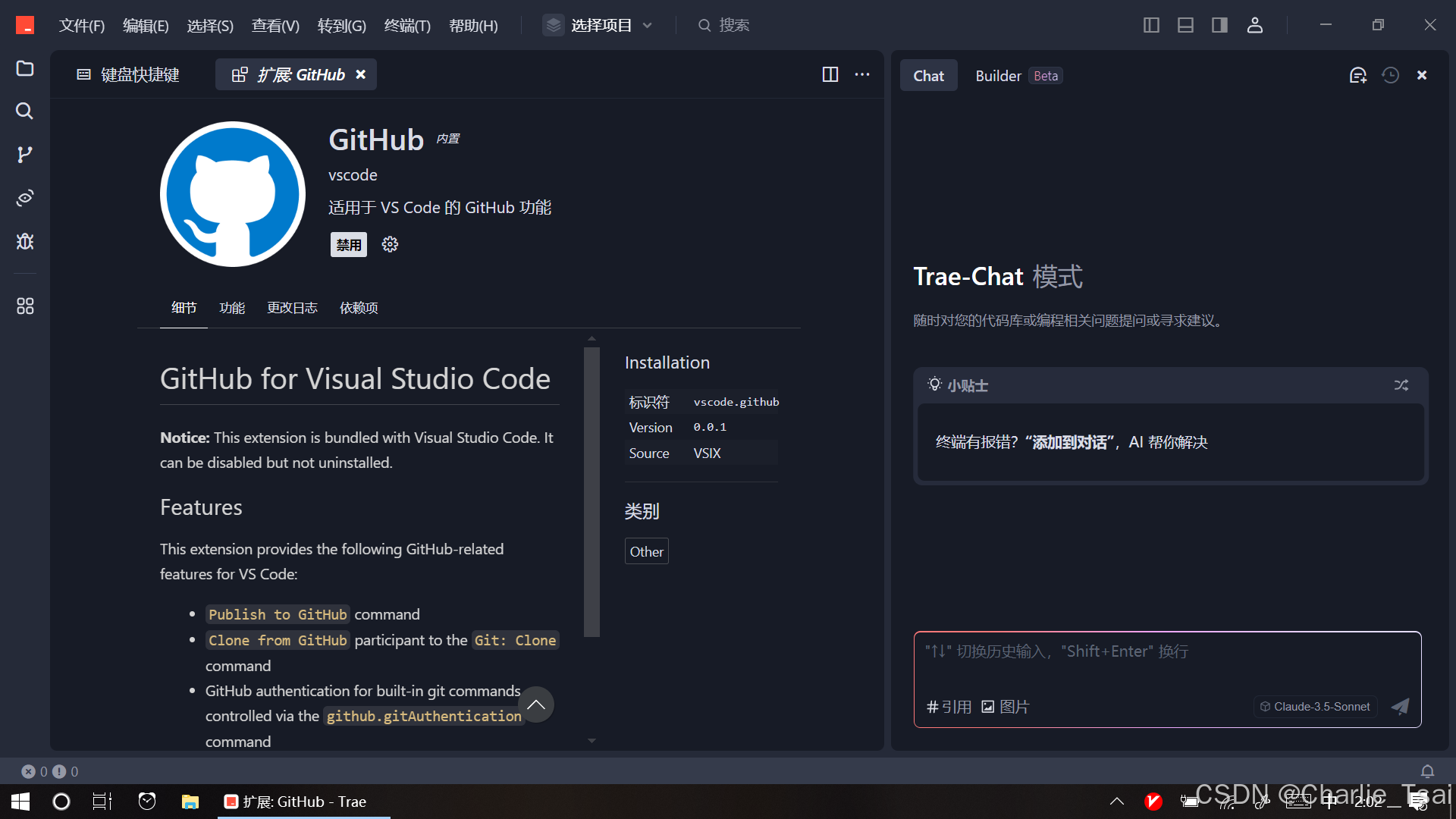
Task: Toggle the bottom panel layout button
Action: coord(1185,25)
